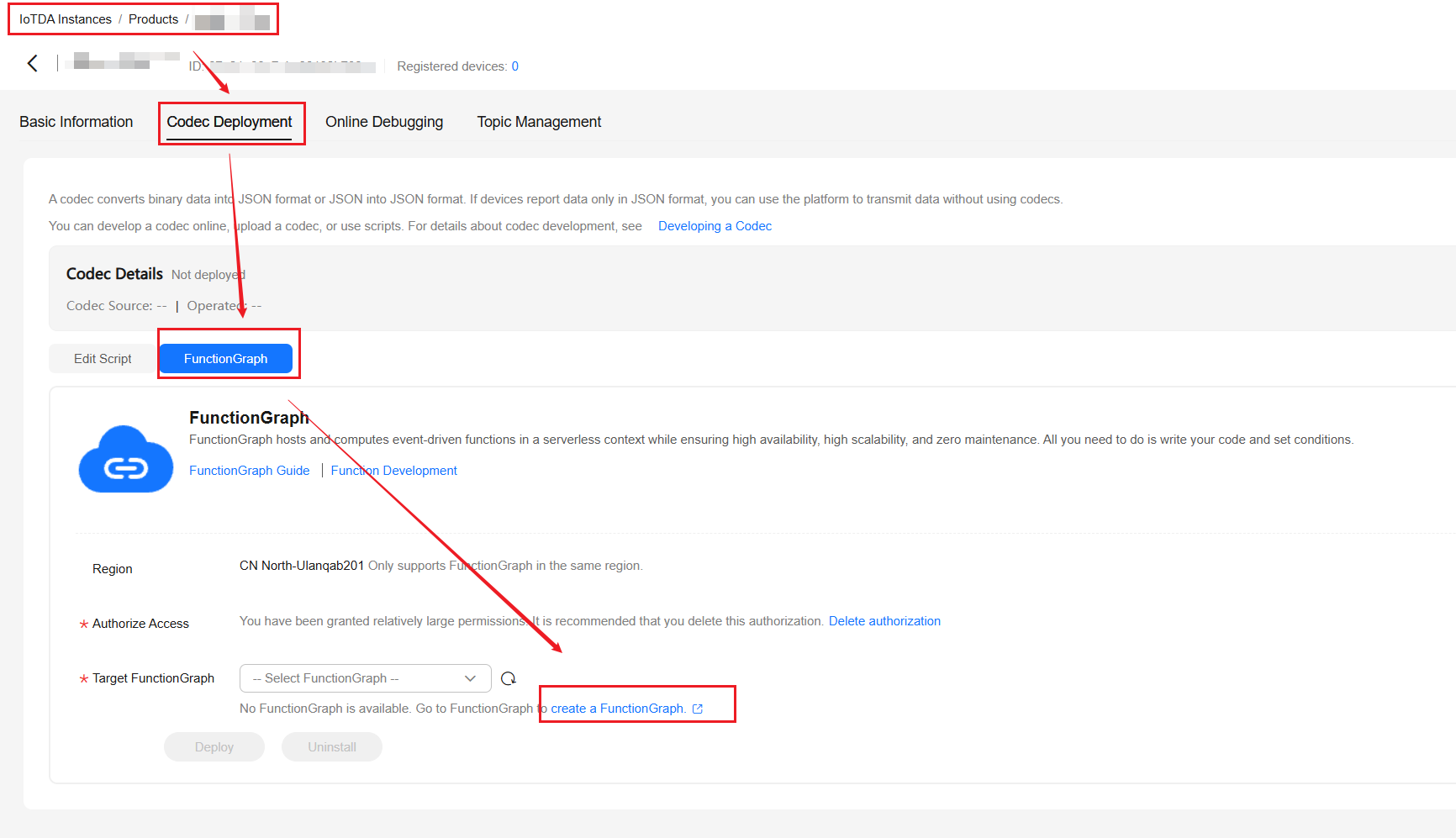Image resolution: width=1456 pixels, height=838 pixels.
Task: Click the back arrow icon
Action: pos(32,63)
